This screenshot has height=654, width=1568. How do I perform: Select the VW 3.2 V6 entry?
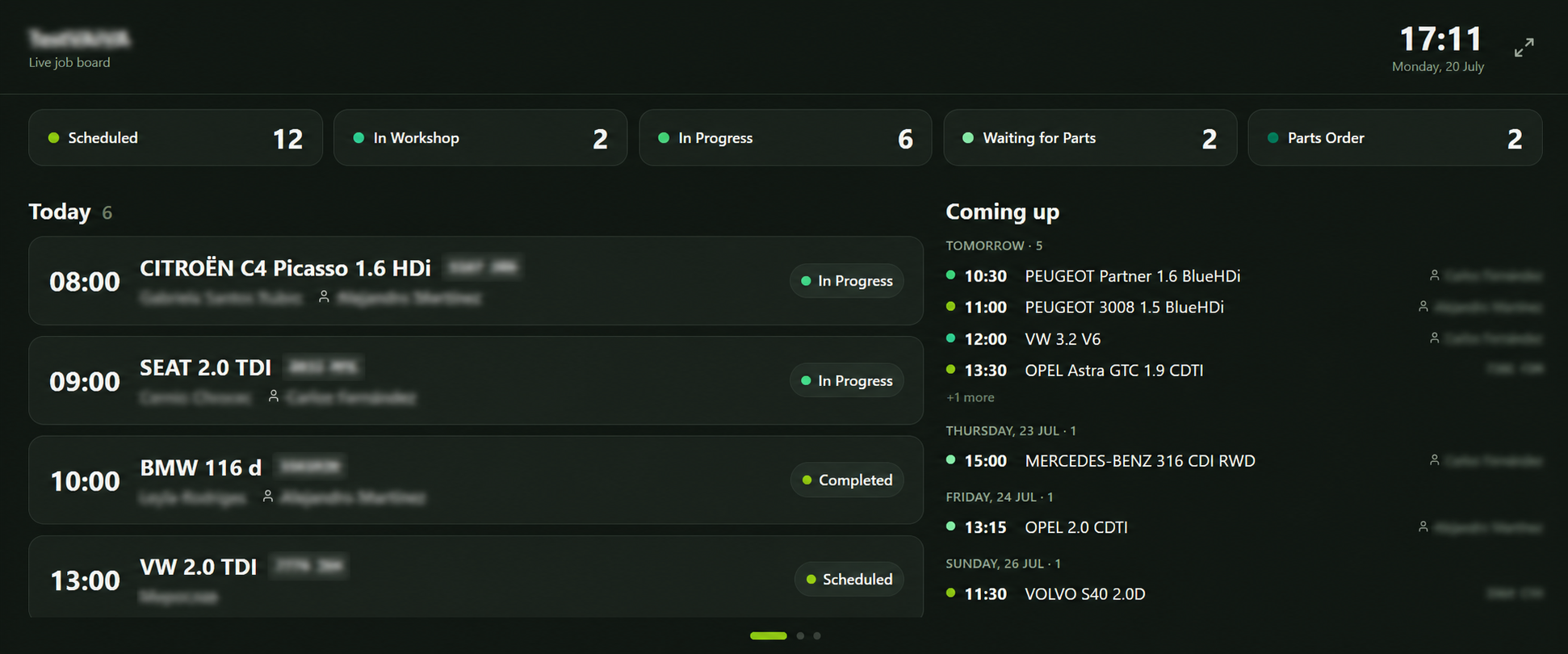pyautogui.click(x=1244, y=339)
